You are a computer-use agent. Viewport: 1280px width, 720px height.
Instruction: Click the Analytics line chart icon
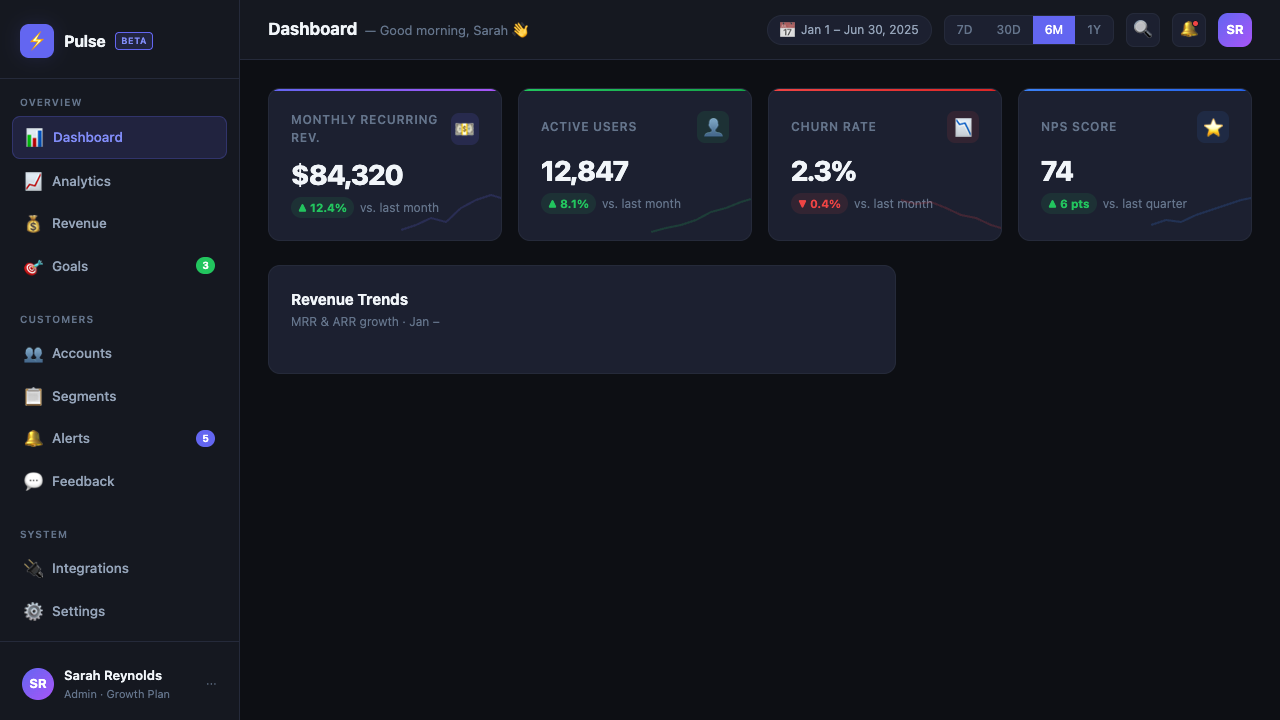coord(33,181)
